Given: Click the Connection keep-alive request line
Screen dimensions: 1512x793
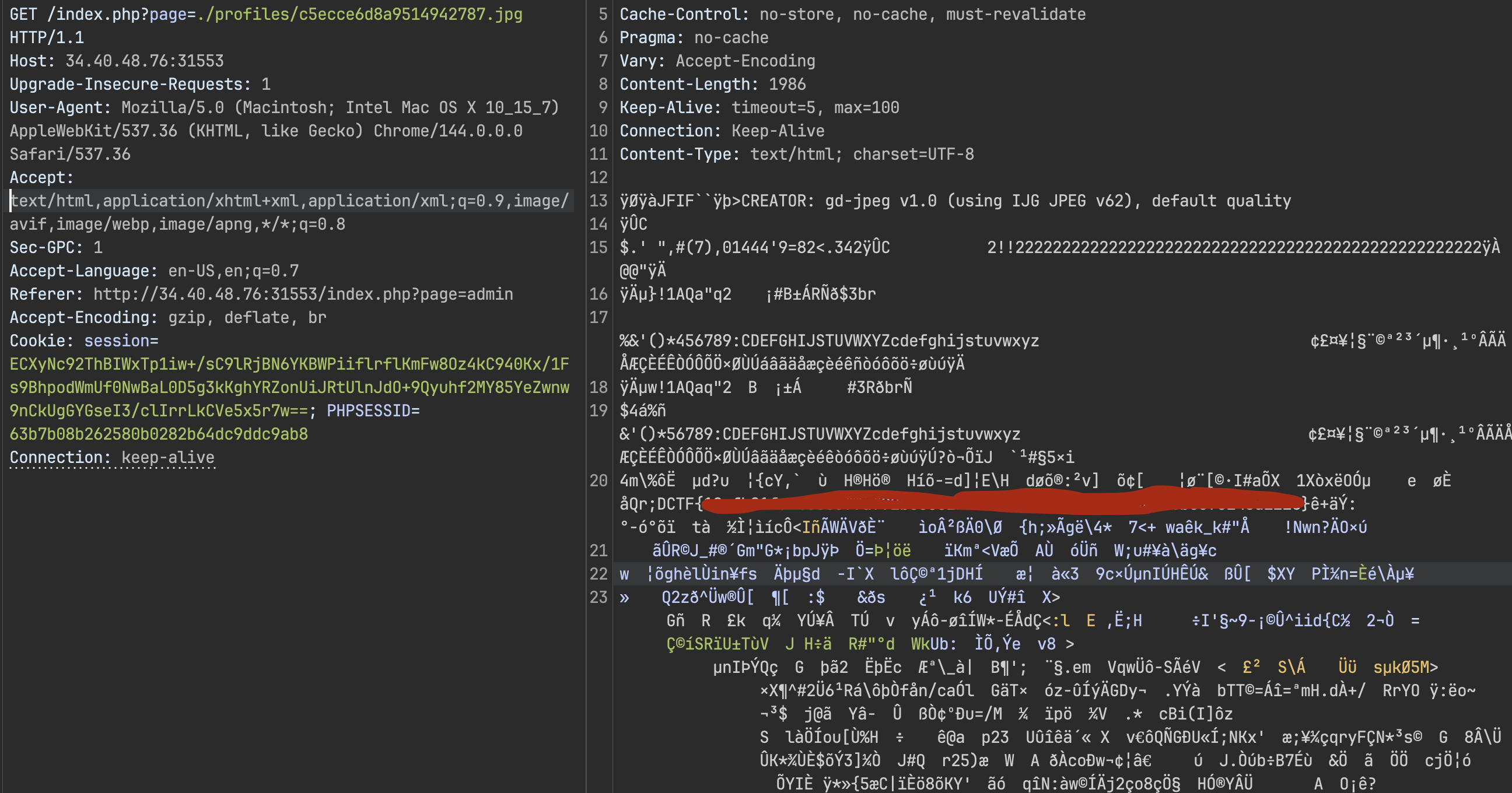Looking at the screenshot, I should tap(111, 458).
